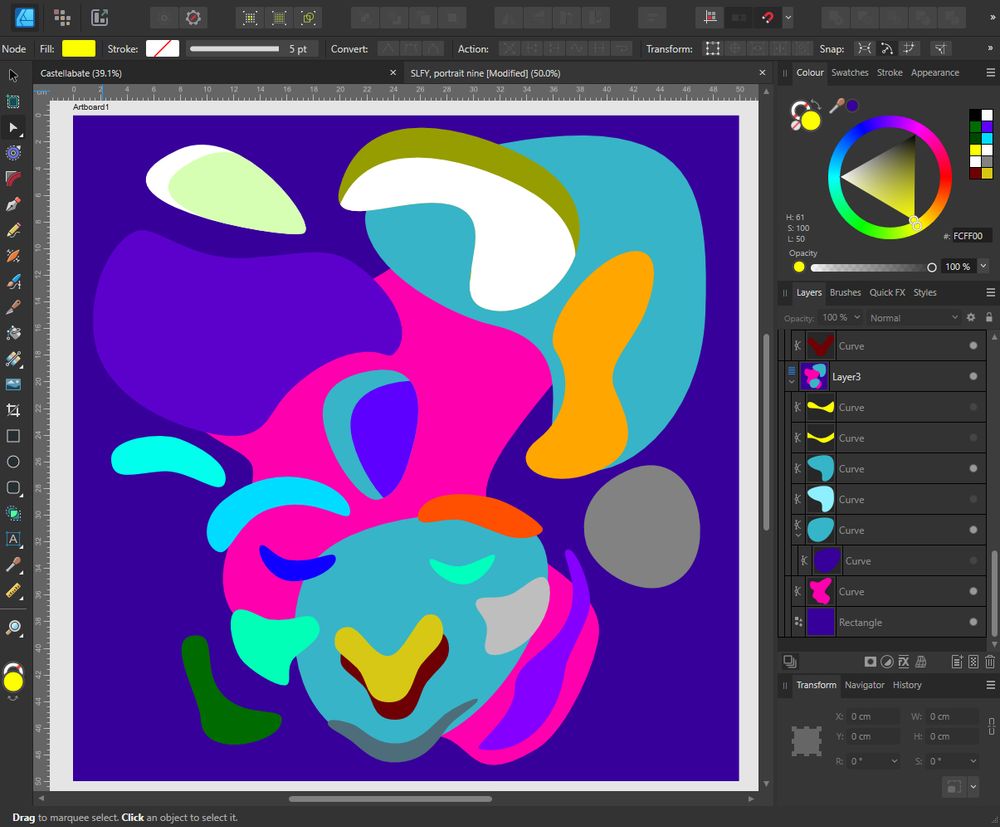Select the Pen tool
This screenshot has height=827, width=1000.
13,204
